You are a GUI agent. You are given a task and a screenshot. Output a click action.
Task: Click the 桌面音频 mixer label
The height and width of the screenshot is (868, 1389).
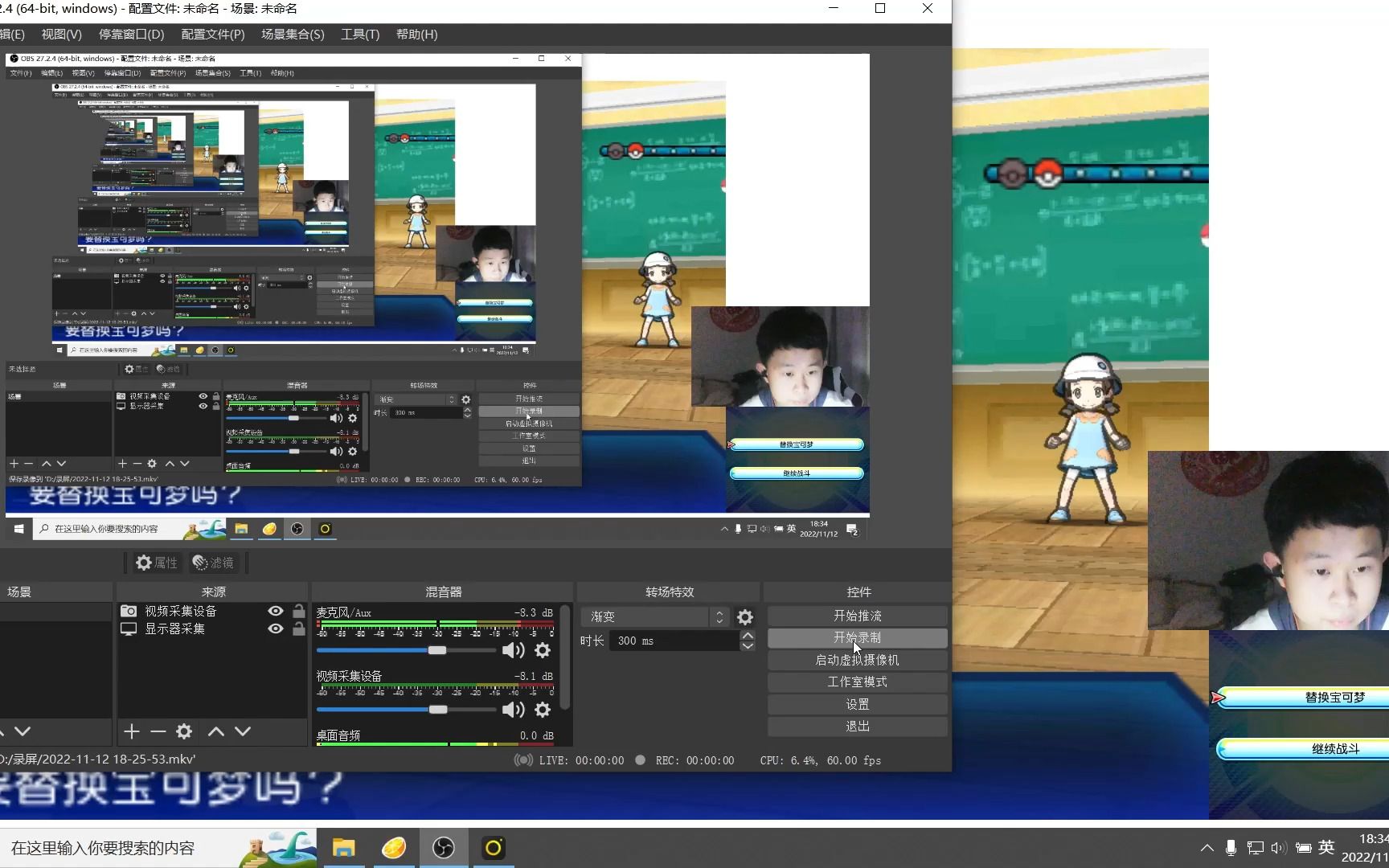coord(338,735)
